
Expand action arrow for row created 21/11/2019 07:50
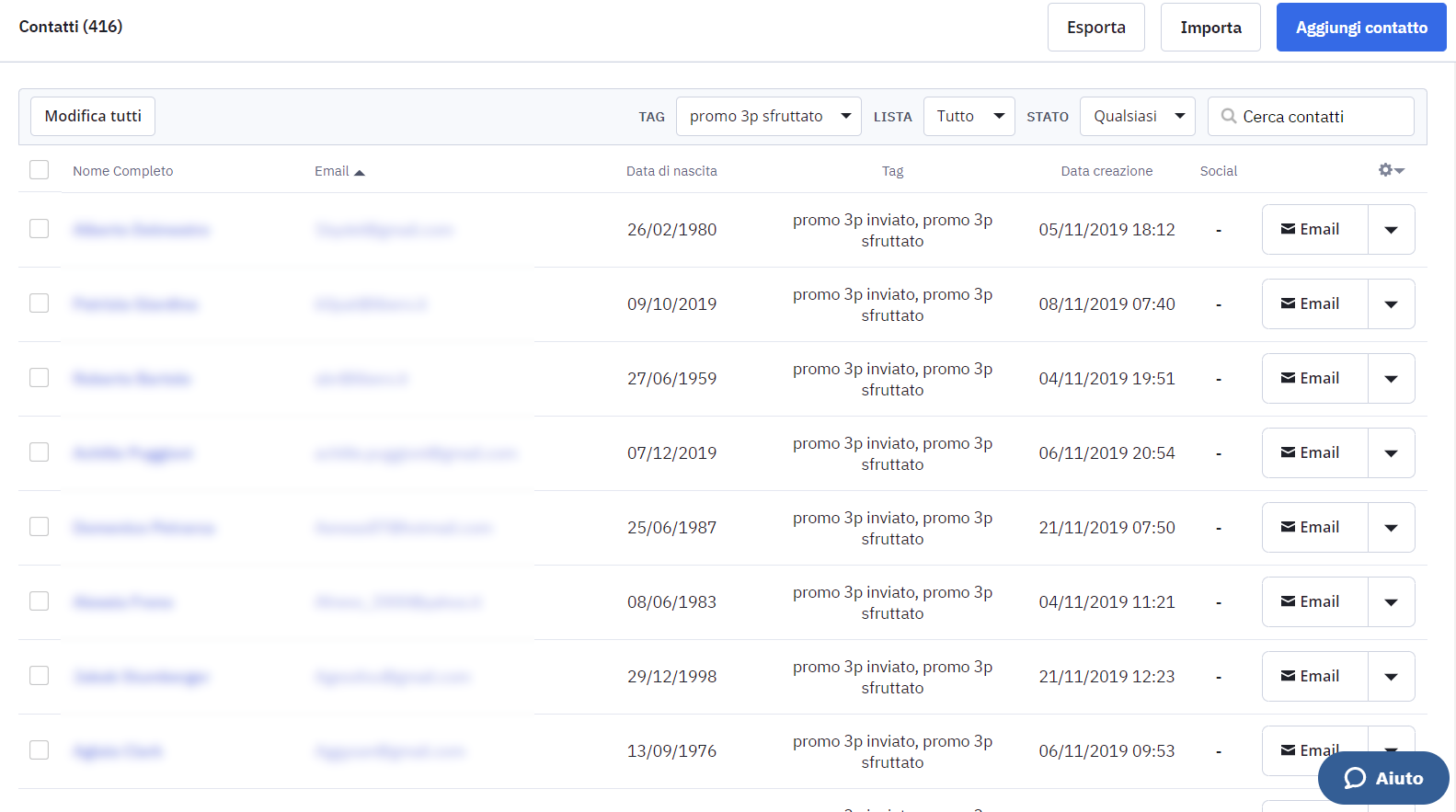(1392, 527)
